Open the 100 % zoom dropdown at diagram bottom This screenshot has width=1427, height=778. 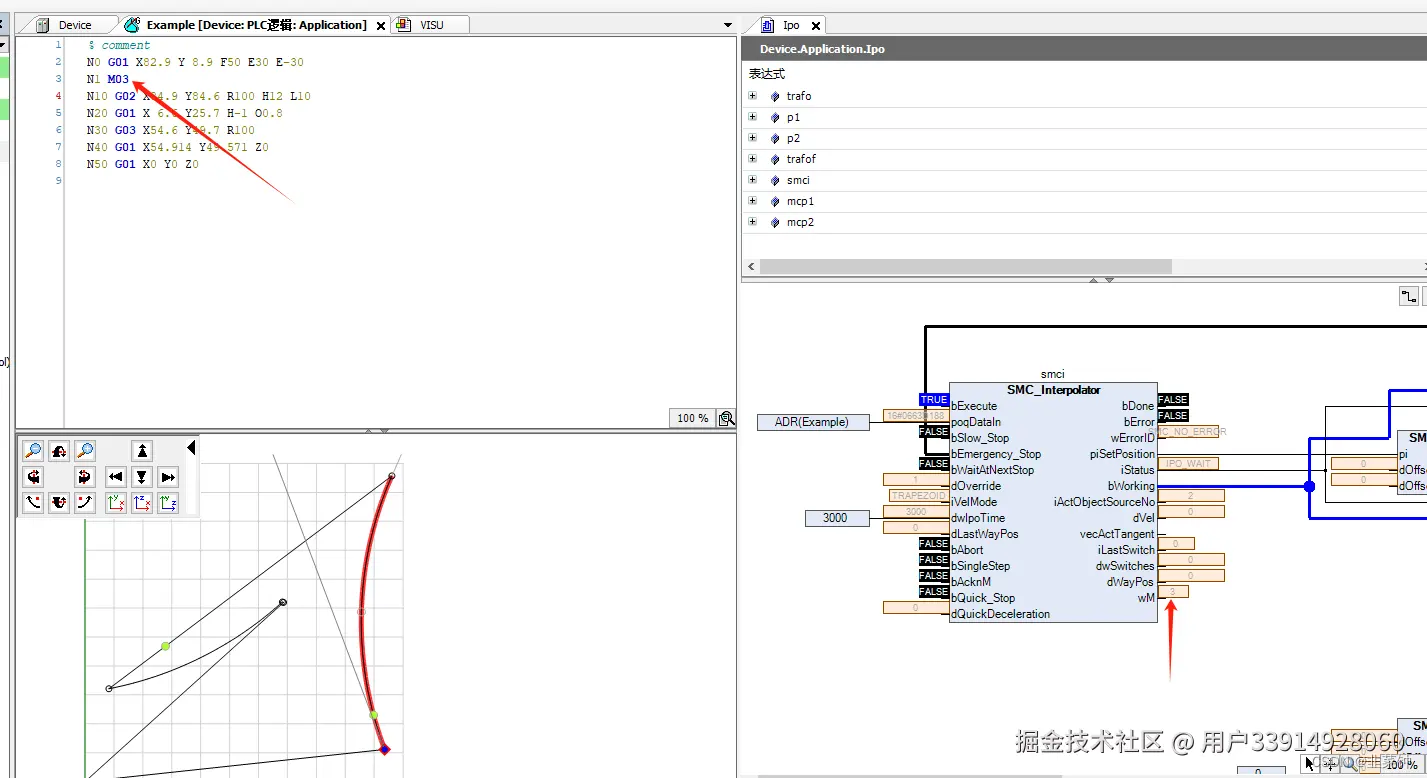coord(1401,765)
